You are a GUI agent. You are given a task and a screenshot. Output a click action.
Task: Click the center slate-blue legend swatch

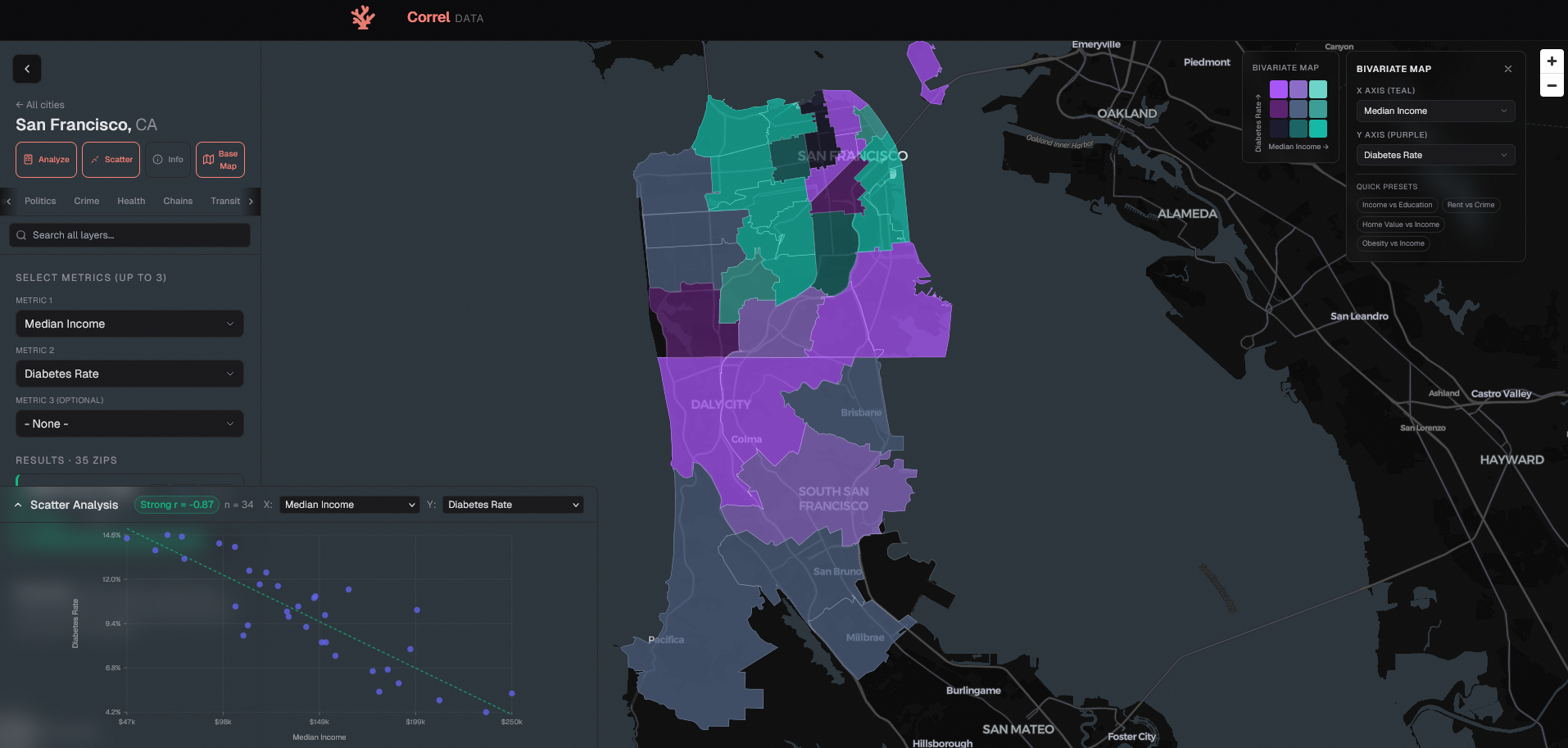click(x=1298, y=109)
